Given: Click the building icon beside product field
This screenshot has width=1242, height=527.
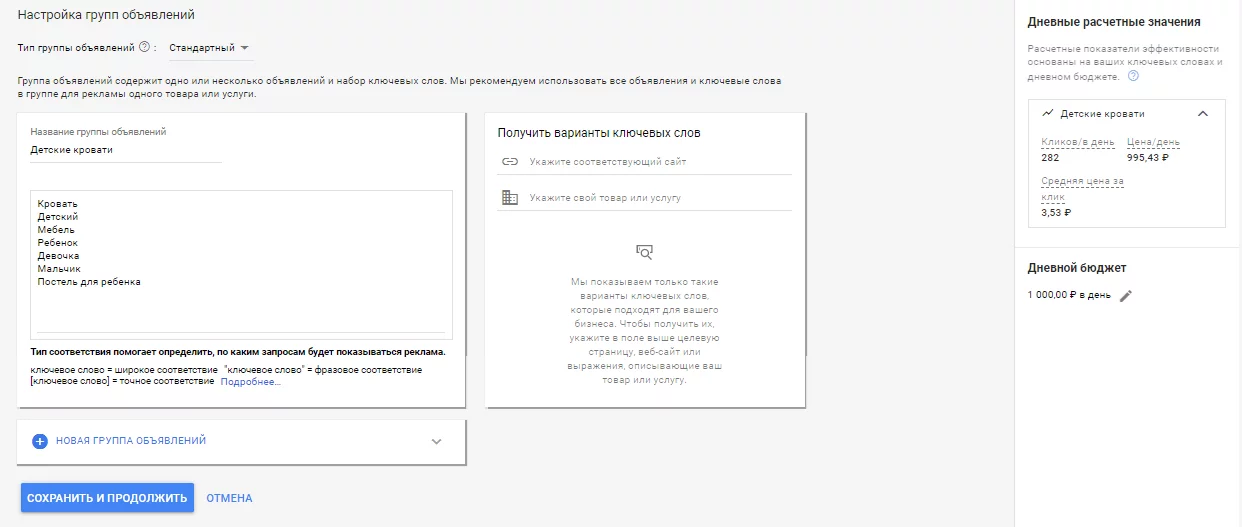Looking at the screenshot, I should pyautogui.click(x=510, y=198).
